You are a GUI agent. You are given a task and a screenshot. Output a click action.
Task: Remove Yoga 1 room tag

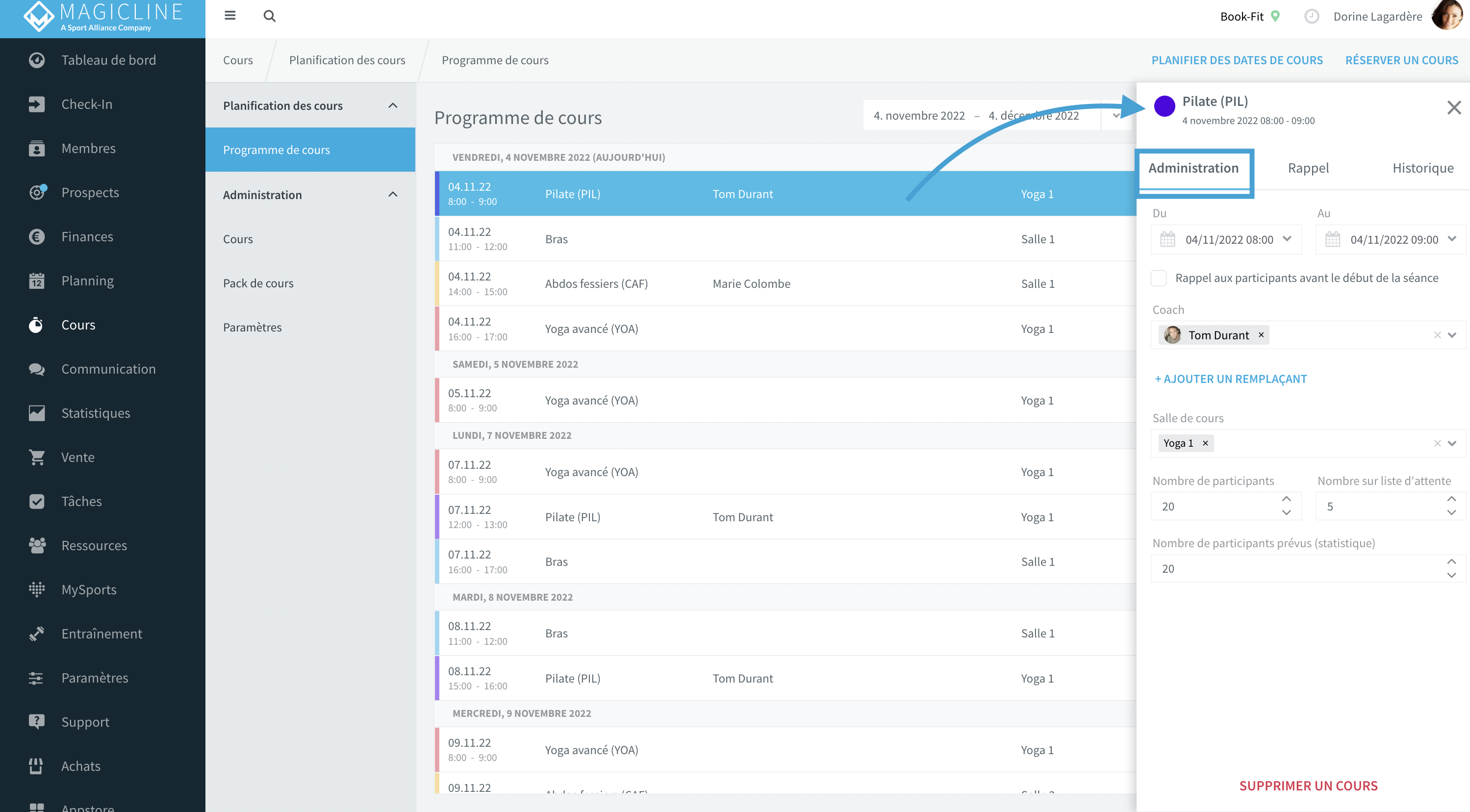click(1205, 443)
